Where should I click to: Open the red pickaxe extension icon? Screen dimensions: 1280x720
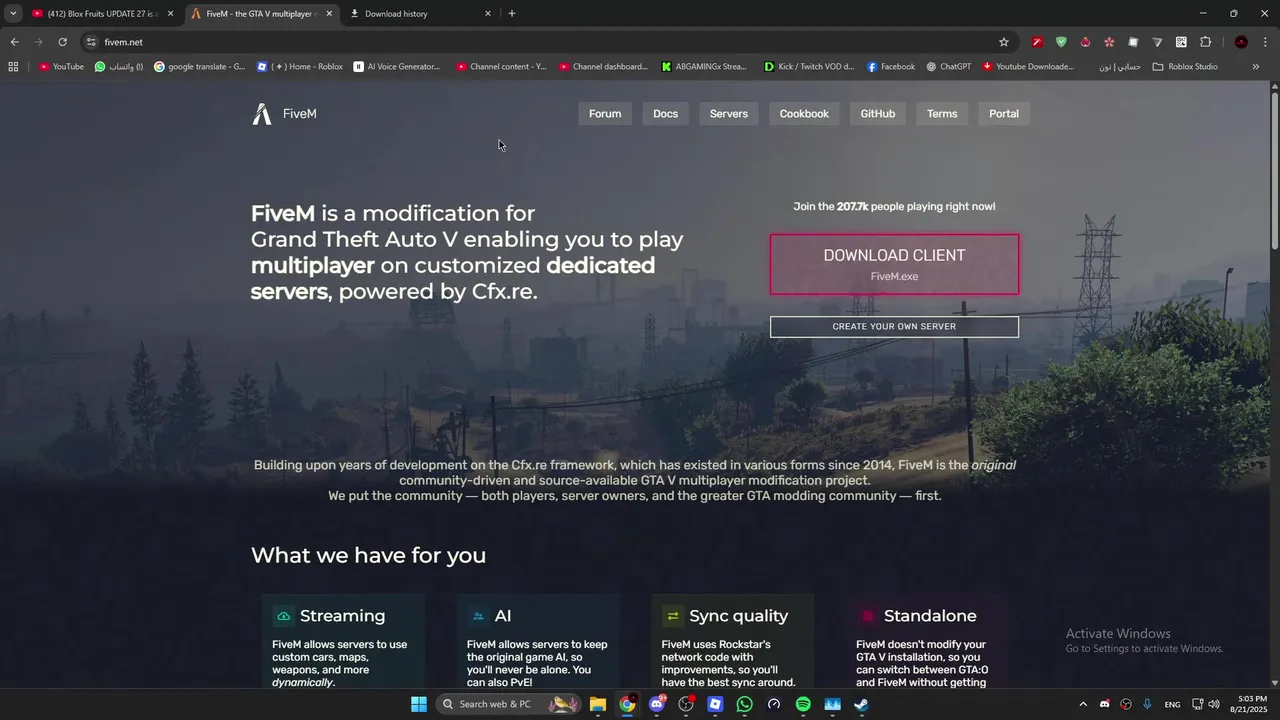[x=1037, y=42]
